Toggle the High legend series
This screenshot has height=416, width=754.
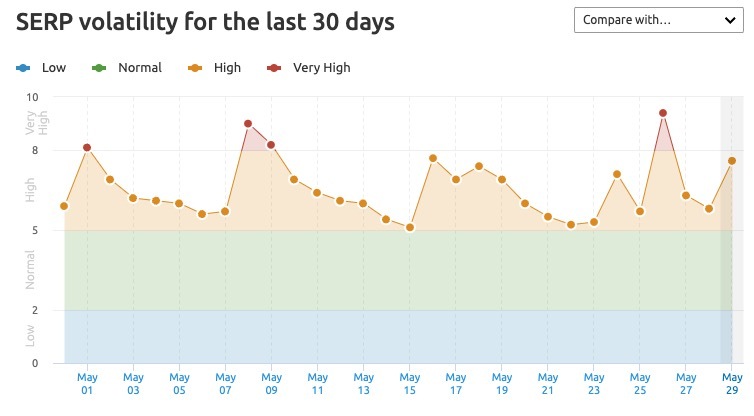pyautogui.click(x=214, y=68)
